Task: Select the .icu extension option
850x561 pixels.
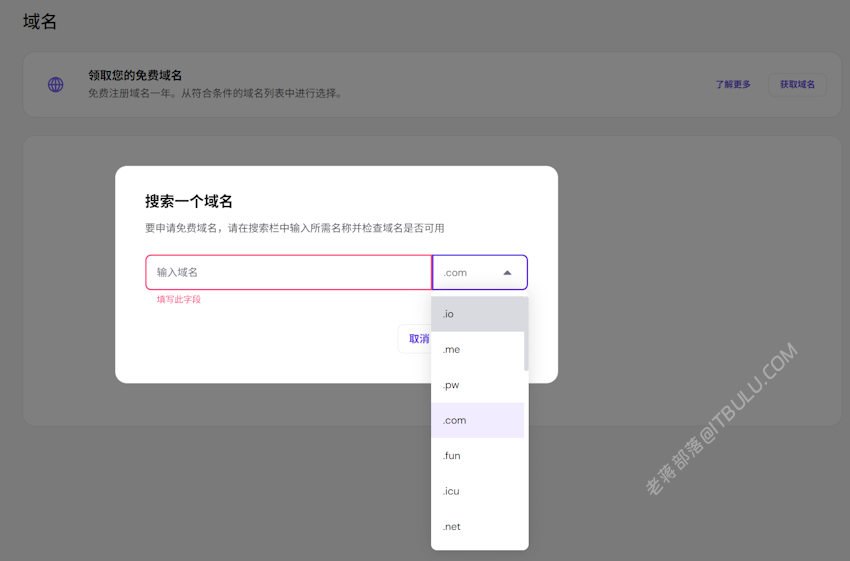Action: click(478, 491)
